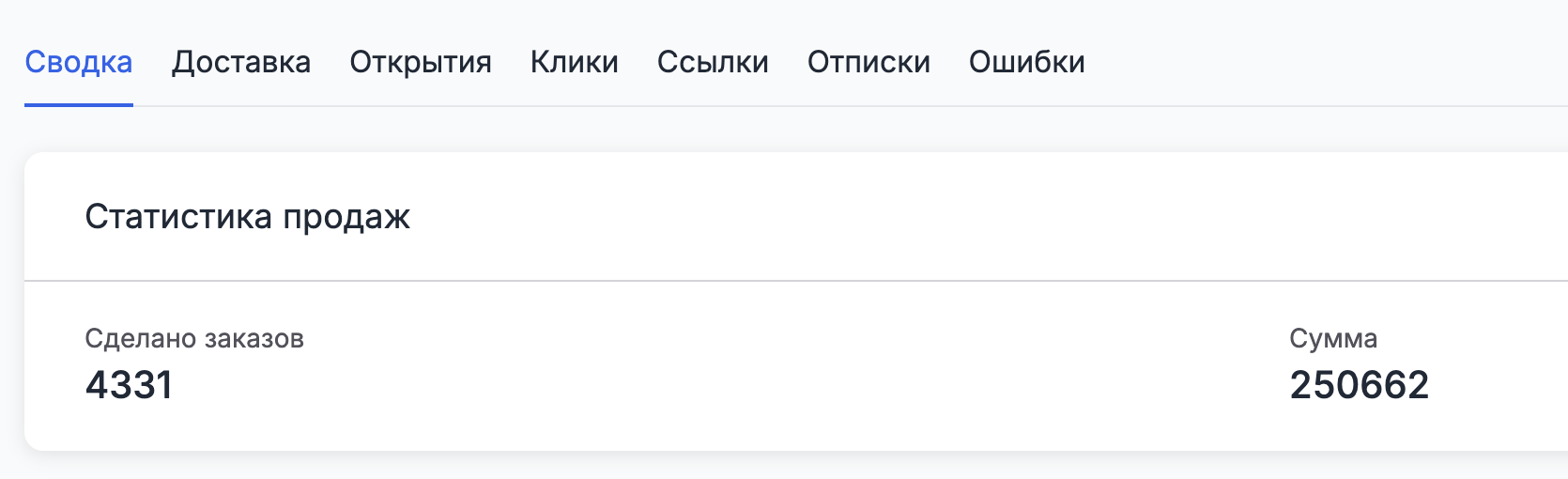Open the Ссылки tab
The image size is (1568, 479).
pyautogui.click(x=713, y=62)
